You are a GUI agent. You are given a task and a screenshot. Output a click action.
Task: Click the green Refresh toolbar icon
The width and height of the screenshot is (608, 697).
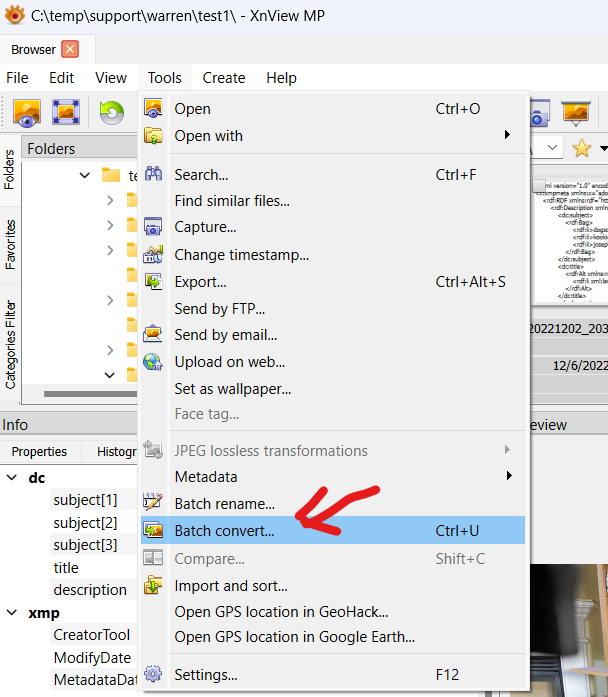click(112, 112)
